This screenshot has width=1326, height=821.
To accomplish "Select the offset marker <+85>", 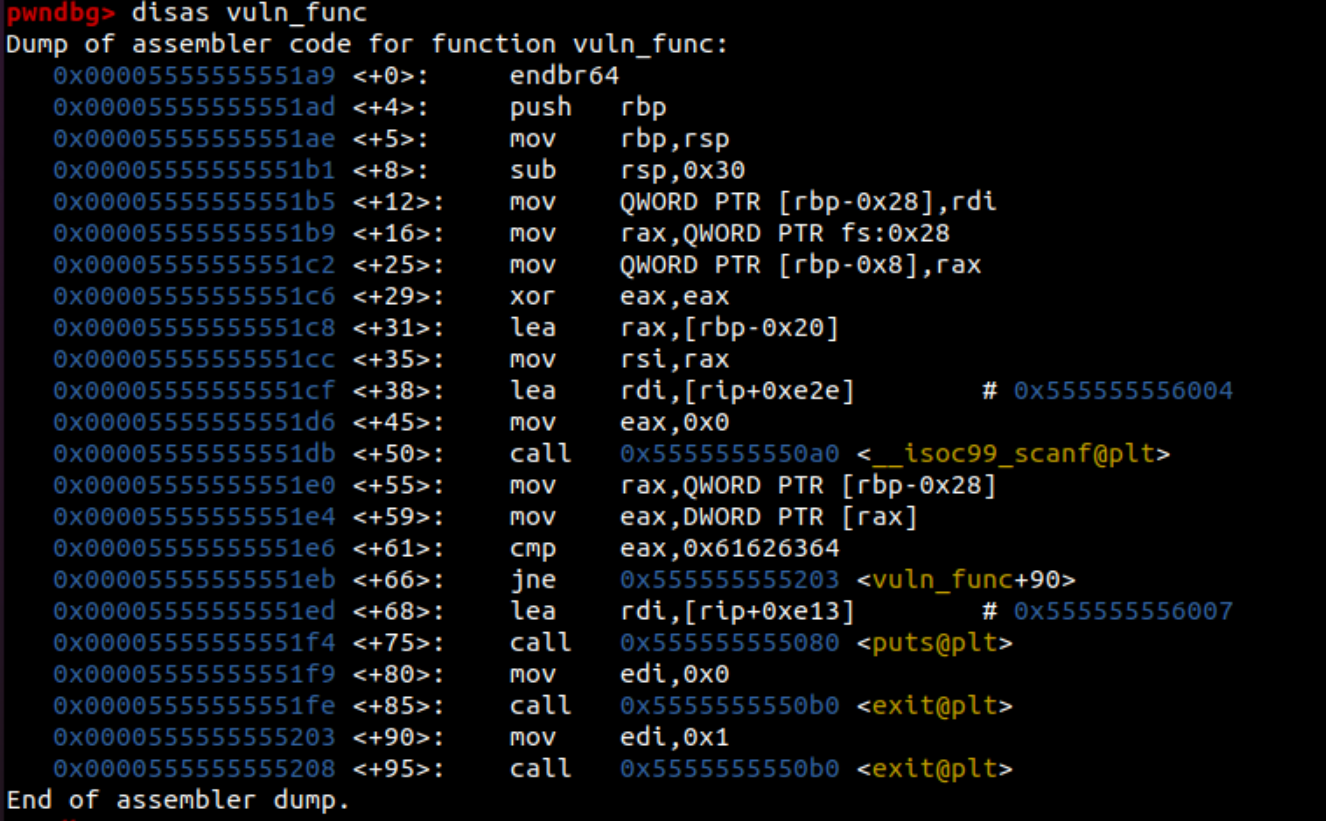I will pyautogui.click(x=398, y=706).
